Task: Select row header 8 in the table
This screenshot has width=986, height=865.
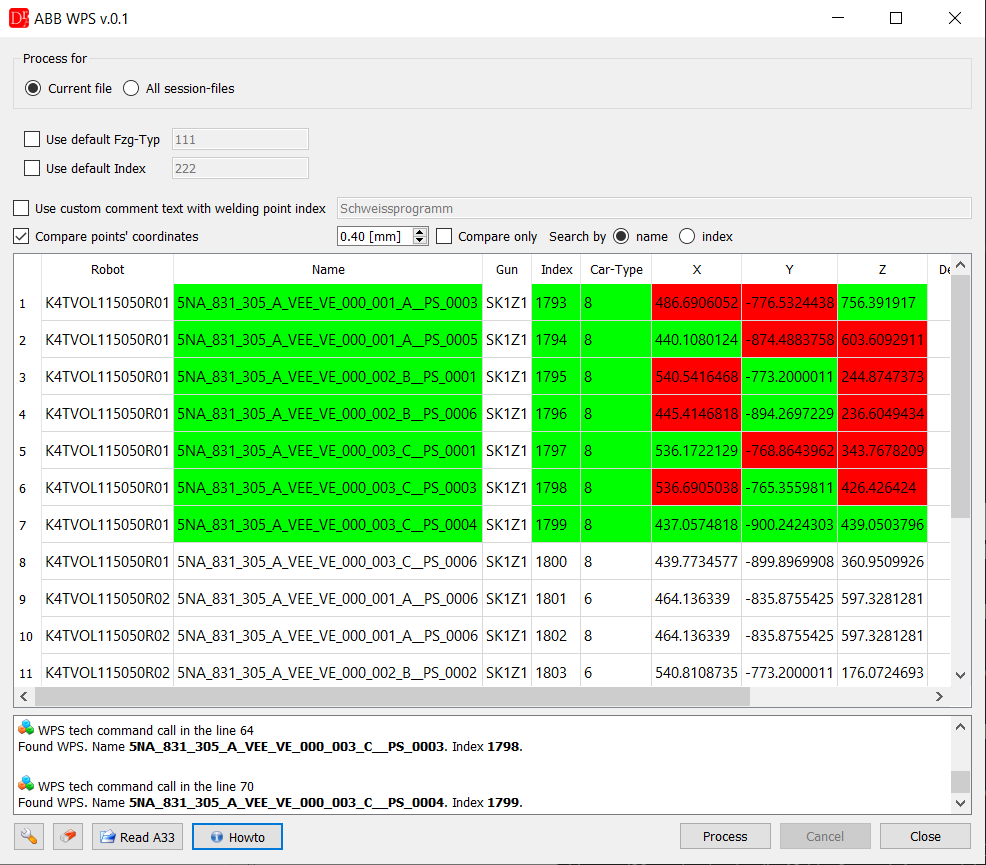Action: pyautogui.click(x=28, y=562)
